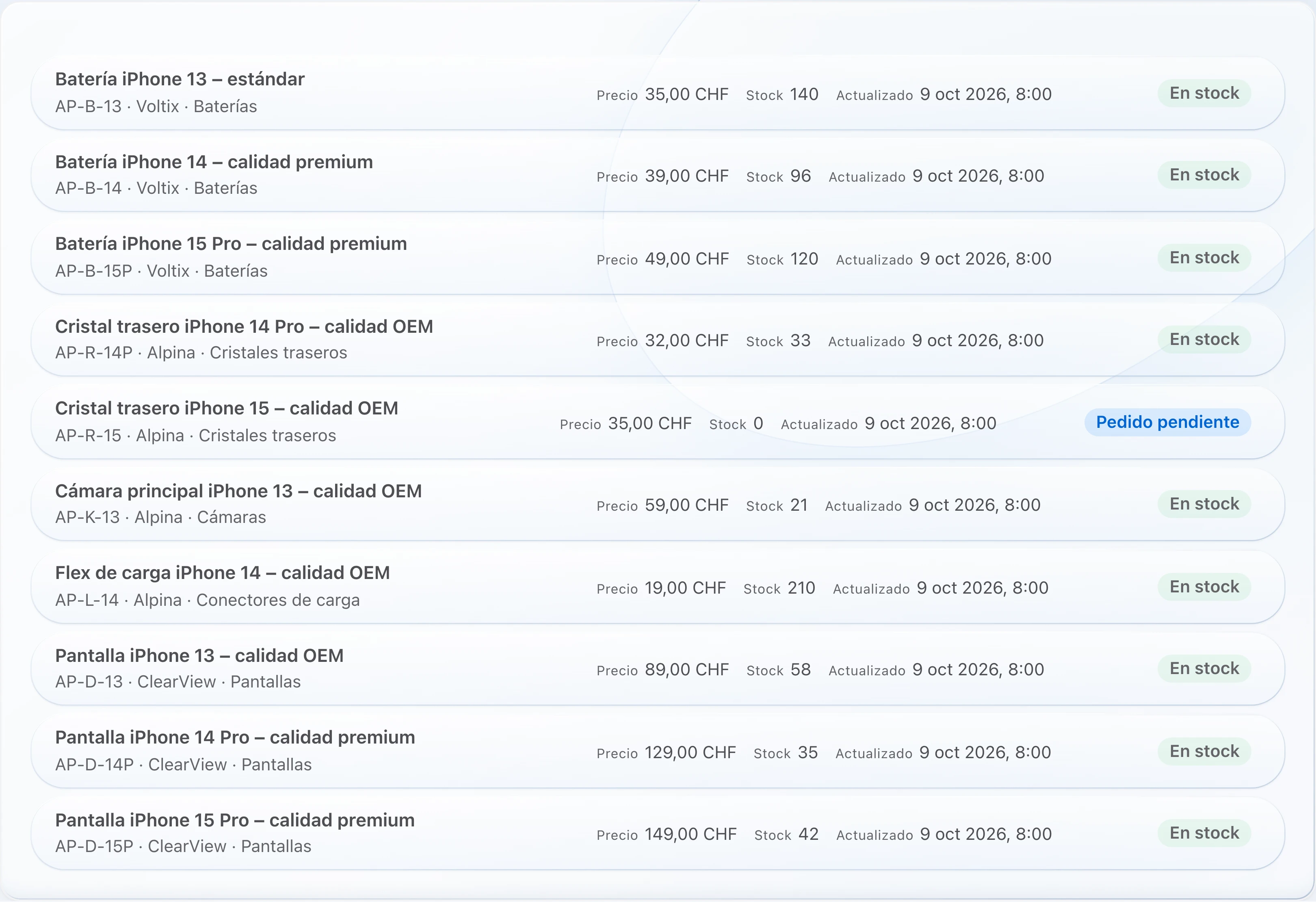Click the Stock 58 value
Screen dimensions: 1316x902
[801, 670]
